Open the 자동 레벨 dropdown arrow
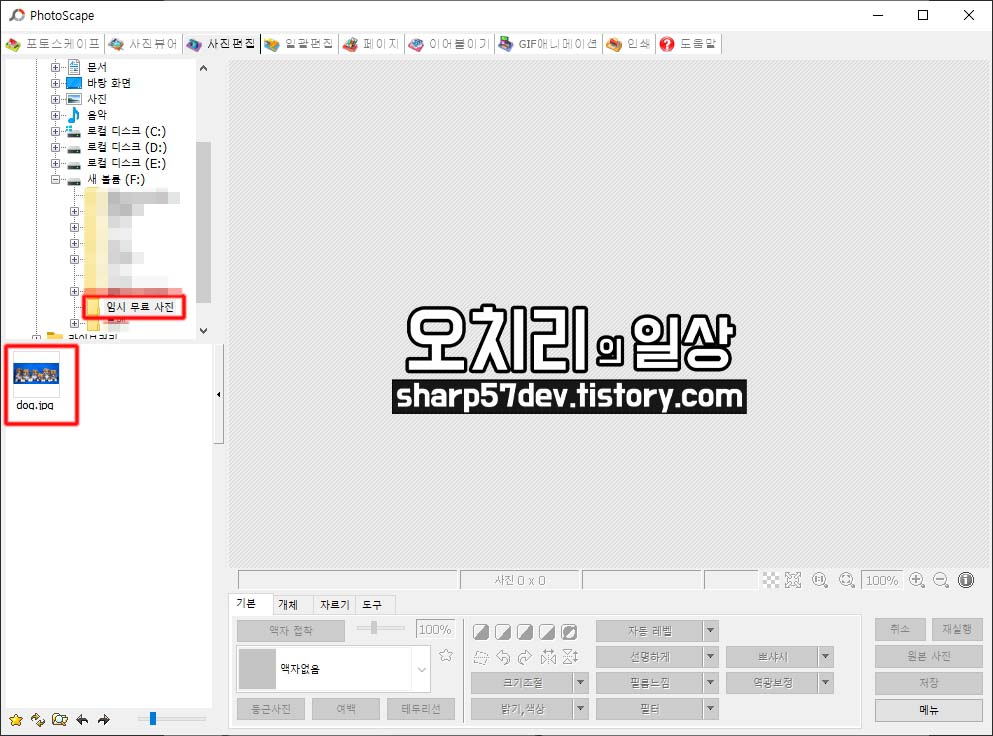Screen dimensions: 993x736 point(711,630)
